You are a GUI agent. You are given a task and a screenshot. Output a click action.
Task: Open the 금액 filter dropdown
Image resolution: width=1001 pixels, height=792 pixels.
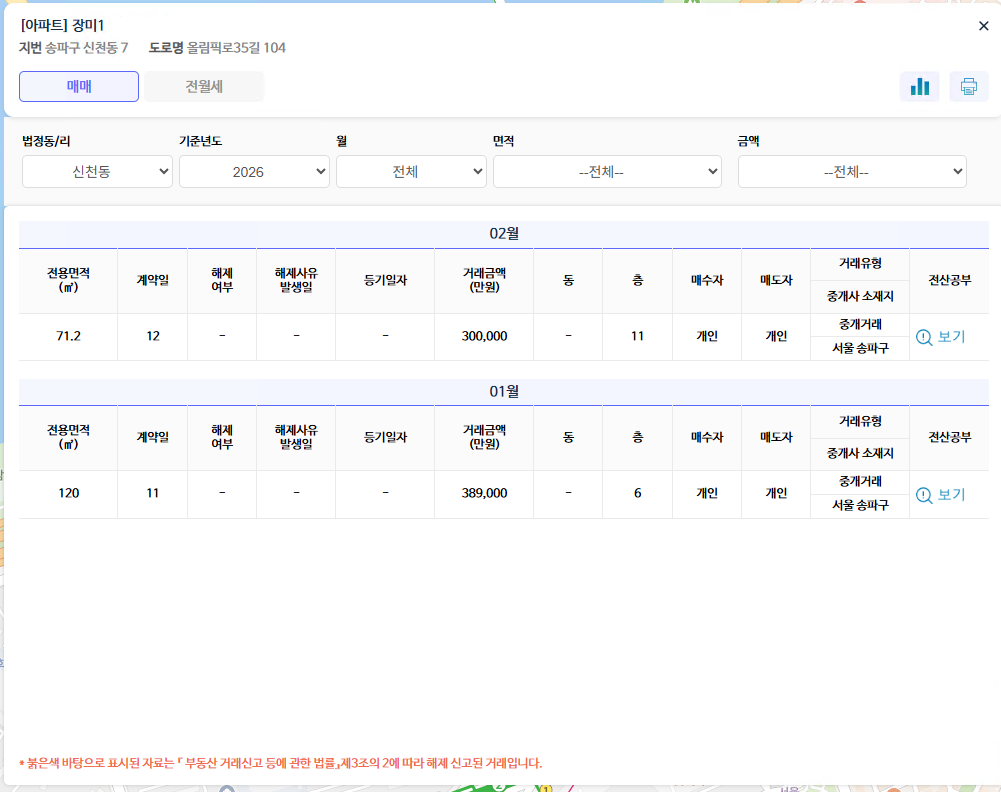(852, 172)
